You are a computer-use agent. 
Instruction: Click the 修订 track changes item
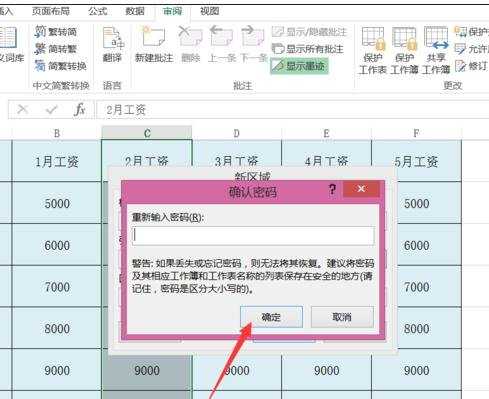[x=471, y=66]
